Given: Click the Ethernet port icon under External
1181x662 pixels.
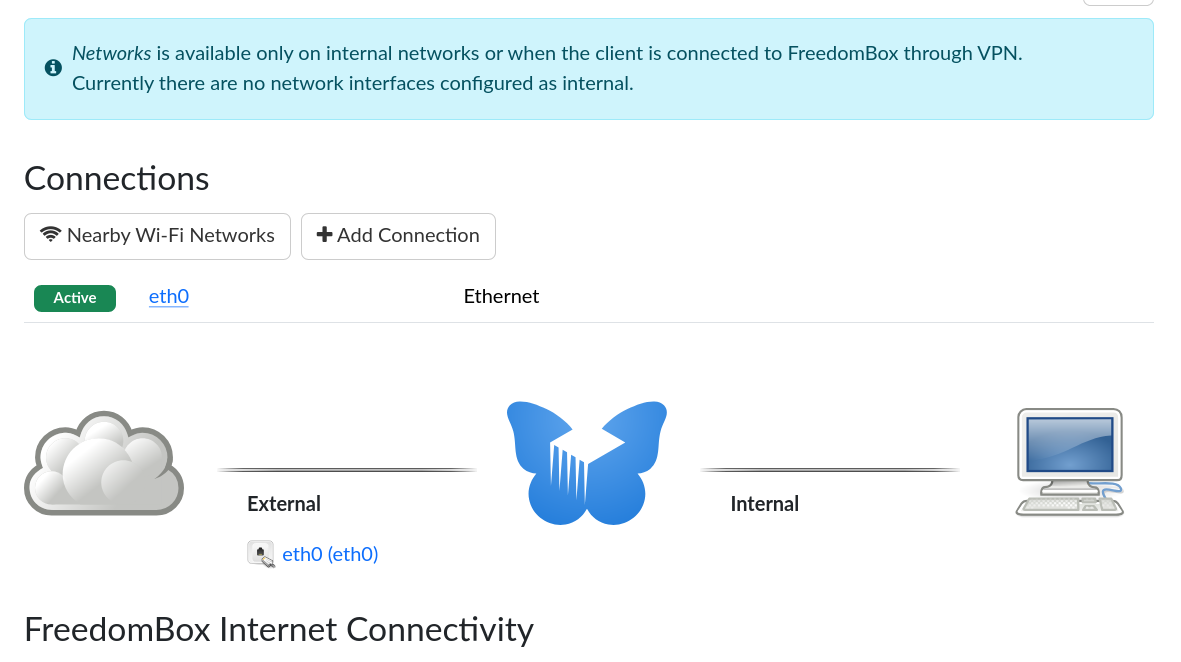Looking at the screenshot, I should [x=260, y=554].
